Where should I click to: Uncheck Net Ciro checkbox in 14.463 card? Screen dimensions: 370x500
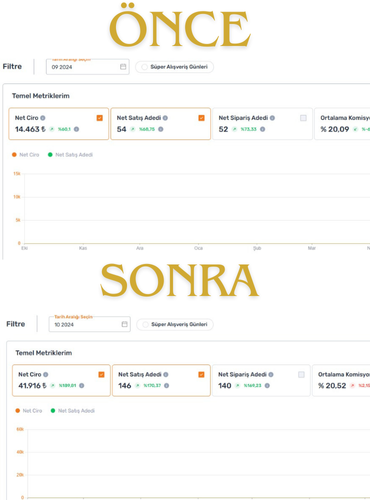coord(100,118)
